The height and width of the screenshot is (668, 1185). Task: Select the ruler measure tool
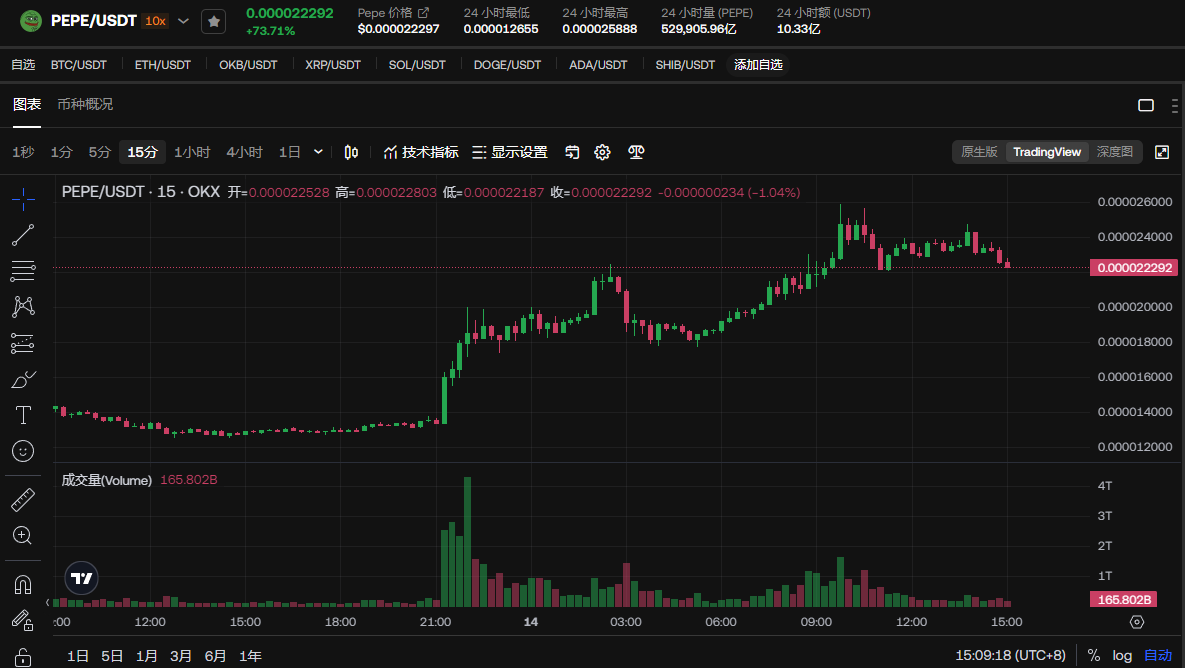[23, 499]
